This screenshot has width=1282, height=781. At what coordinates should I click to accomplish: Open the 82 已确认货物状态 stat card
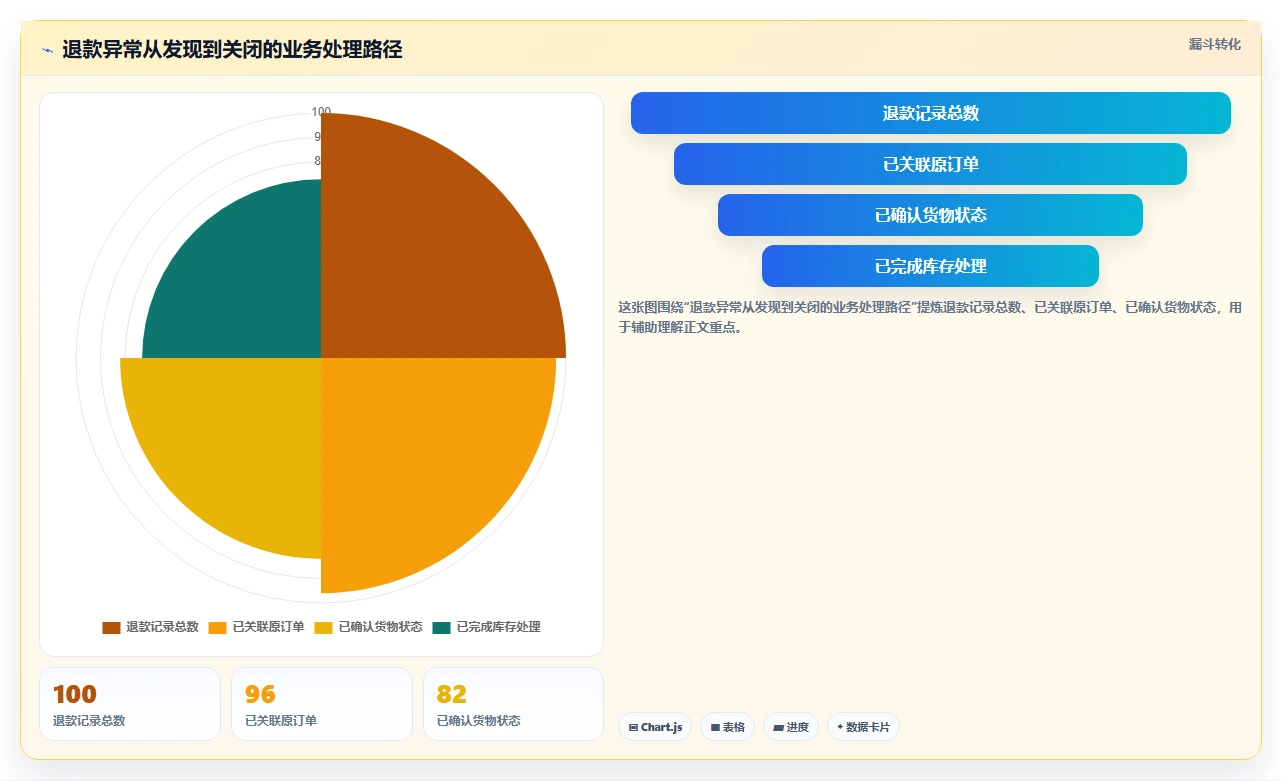click(514, 704)
